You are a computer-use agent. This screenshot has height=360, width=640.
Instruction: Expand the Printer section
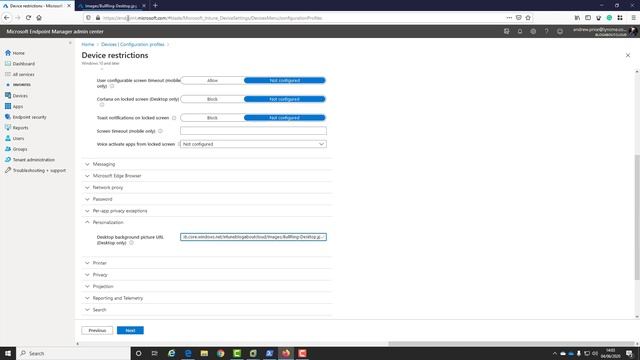[207, 263]
